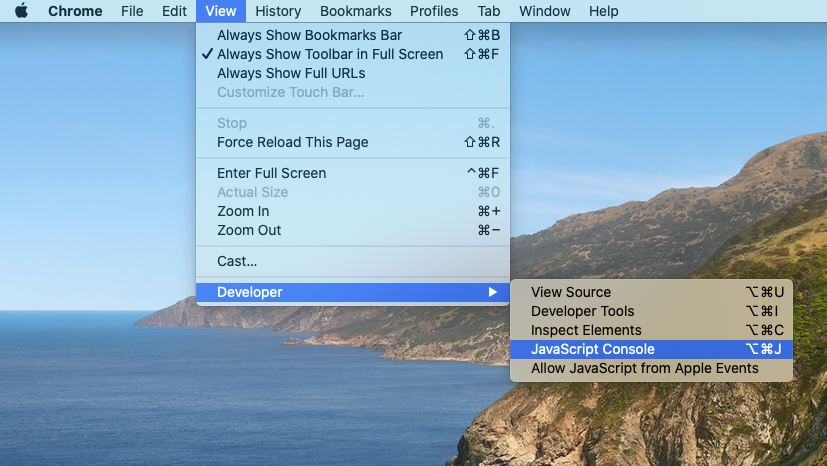Open the Bookmarks menu
This screenshot has height=466, width=827.
[355, 11]
